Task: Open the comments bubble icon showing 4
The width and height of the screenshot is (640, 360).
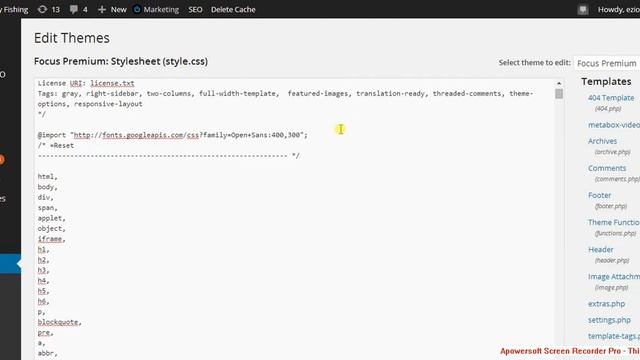Action: coord(74,9)
